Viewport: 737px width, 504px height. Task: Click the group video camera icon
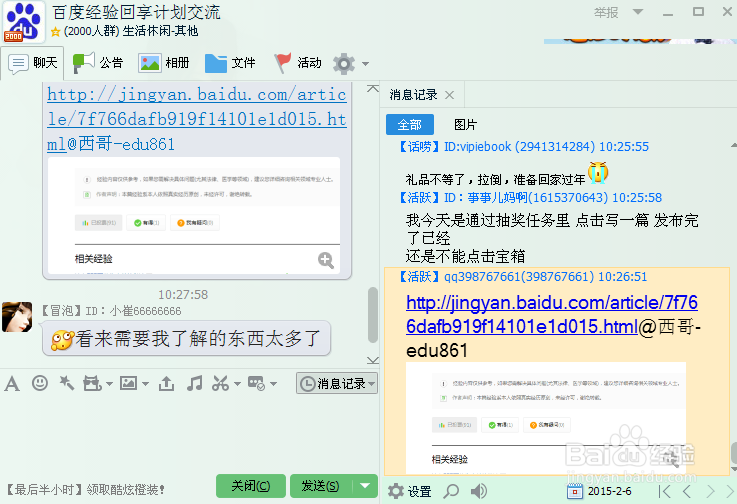(92, 384)
